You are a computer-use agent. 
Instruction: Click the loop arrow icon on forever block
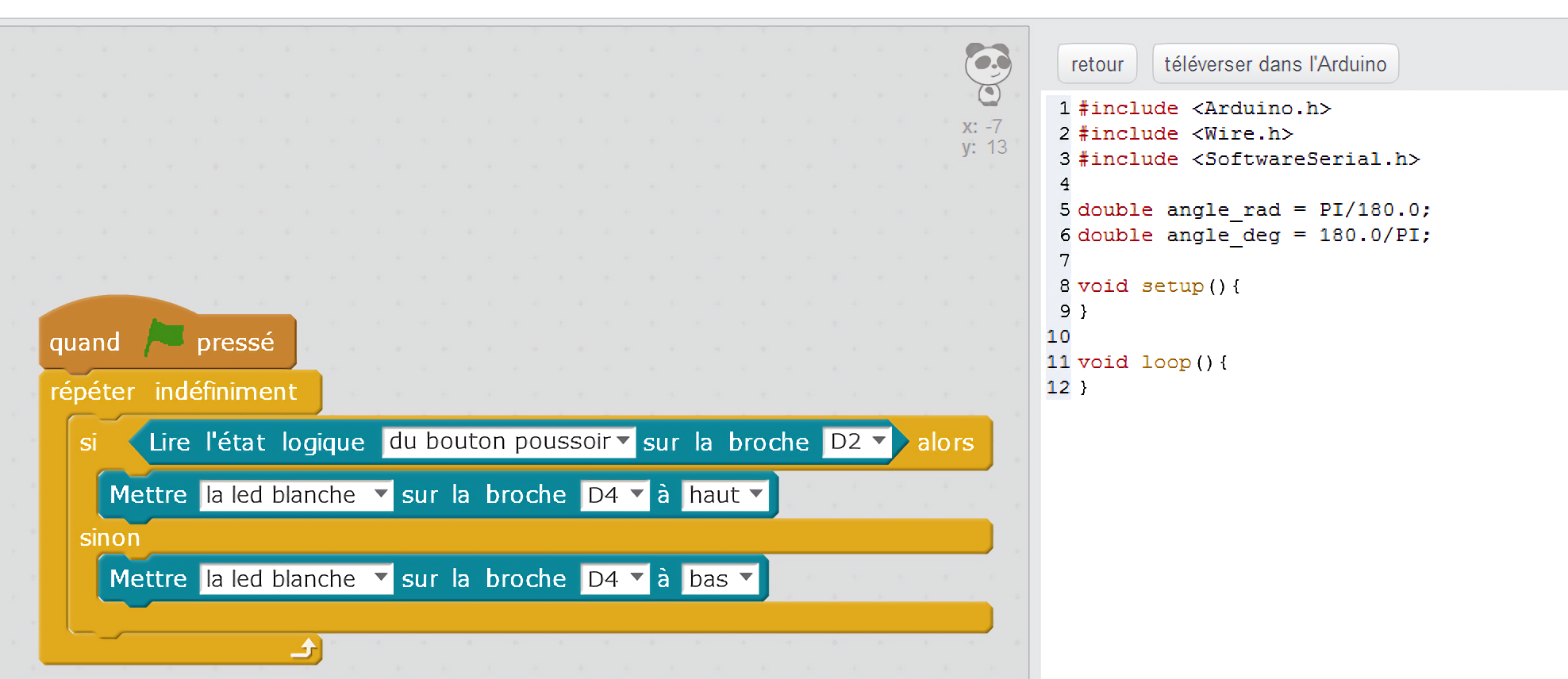(x=304, y=649)
